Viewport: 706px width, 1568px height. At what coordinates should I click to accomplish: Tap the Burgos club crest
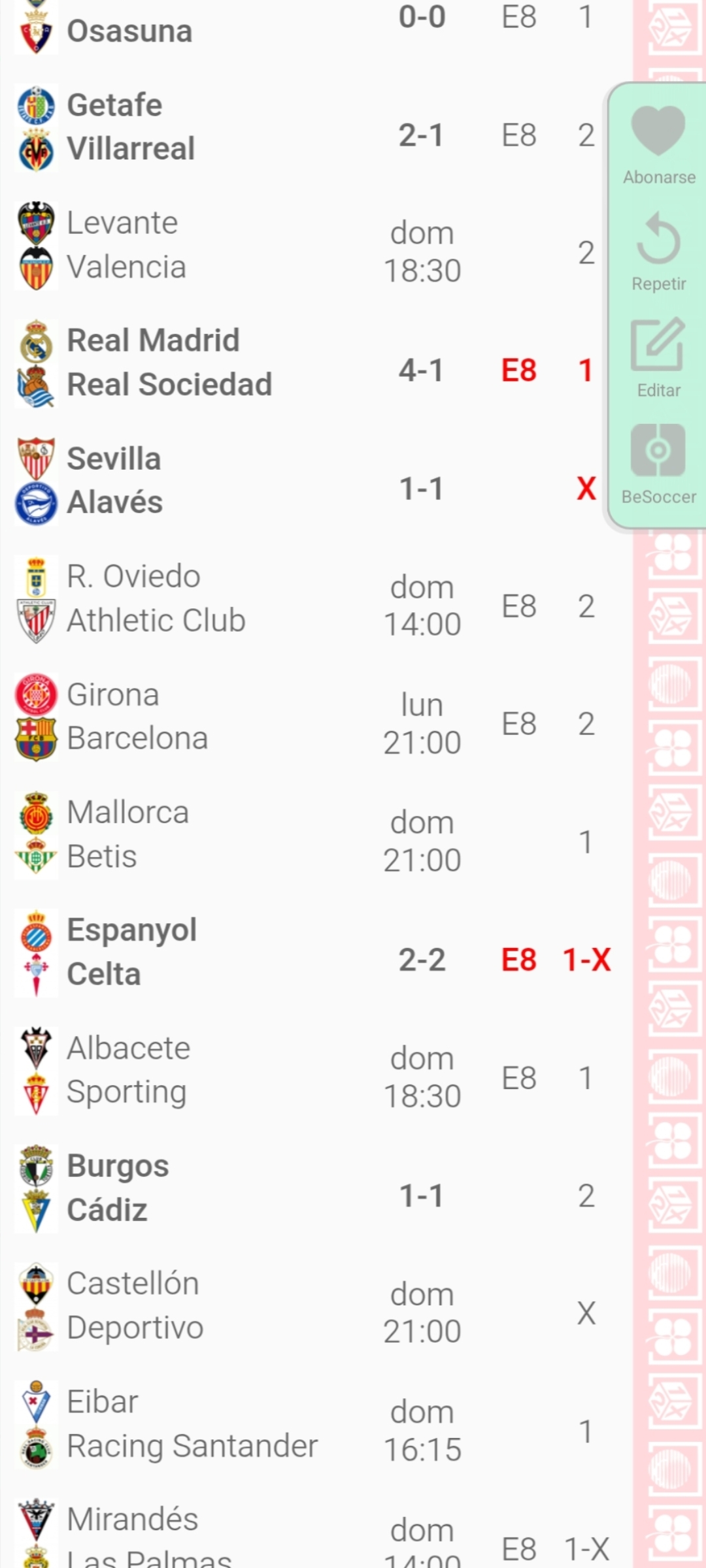[36, 1166]
